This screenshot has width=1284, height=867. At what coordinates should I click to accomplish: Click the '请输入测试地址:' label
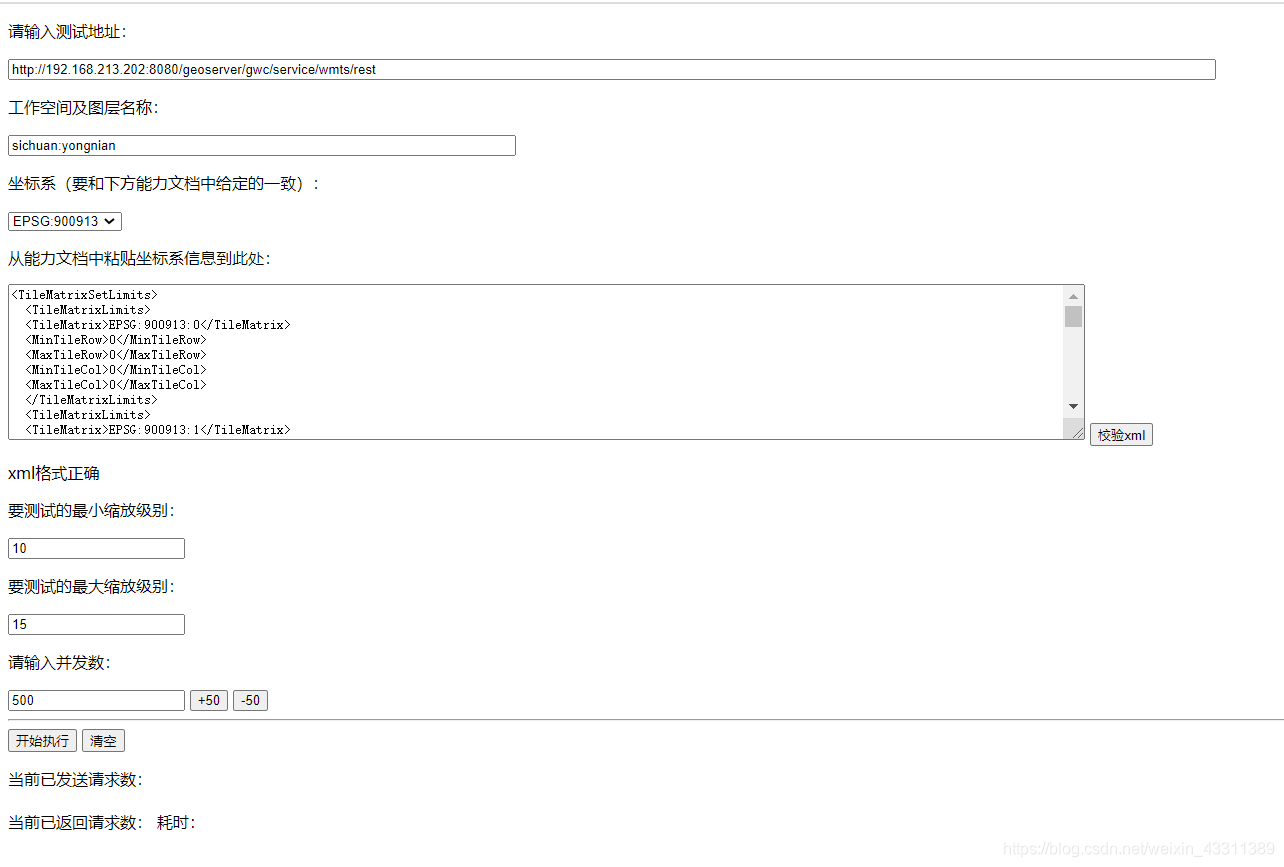tap(67, 32)
